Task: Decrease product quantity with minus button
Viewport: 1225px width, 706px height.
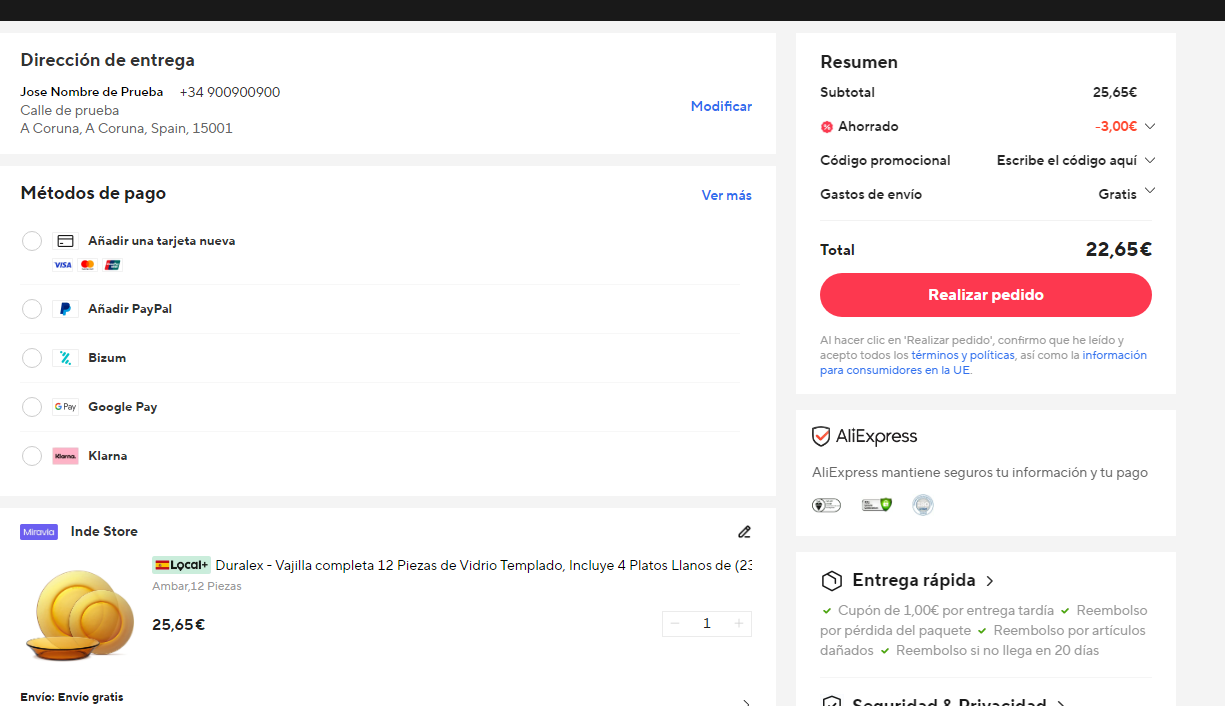Action: (x=675, y=624)
